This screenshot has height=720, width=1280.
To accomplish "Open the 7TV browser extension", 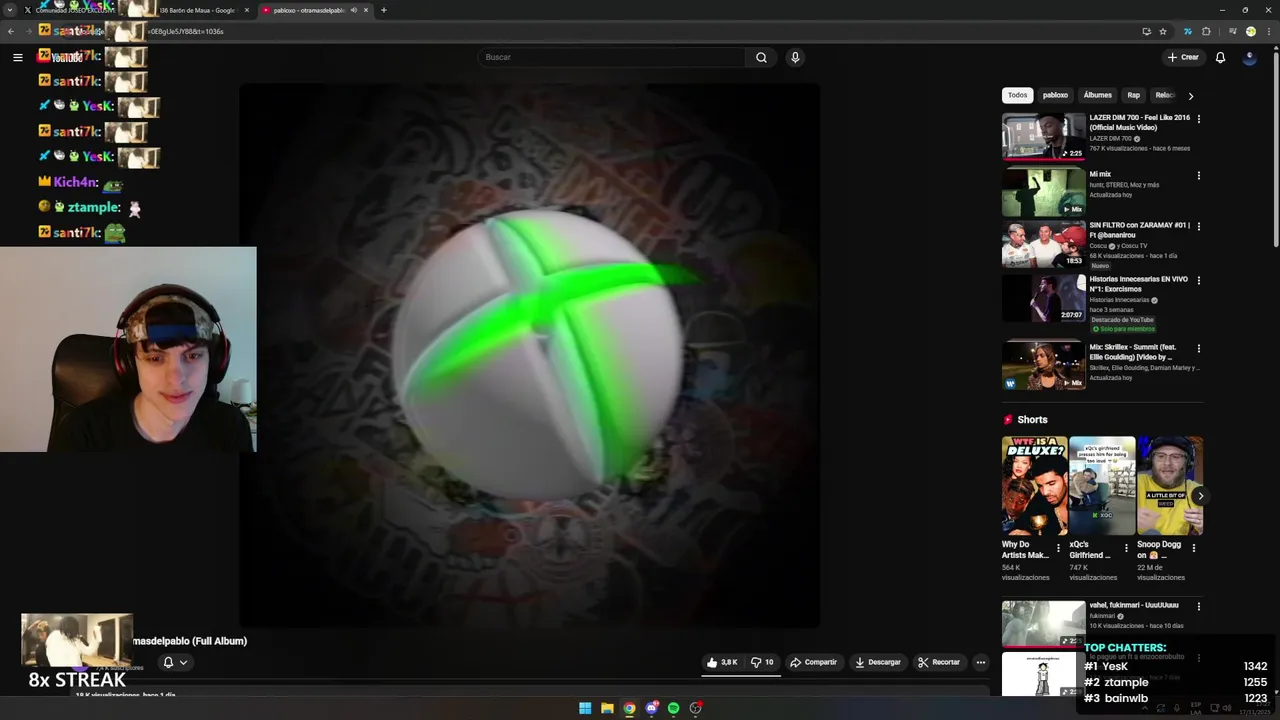I will pyautogui.click(x=1187, y=31).
